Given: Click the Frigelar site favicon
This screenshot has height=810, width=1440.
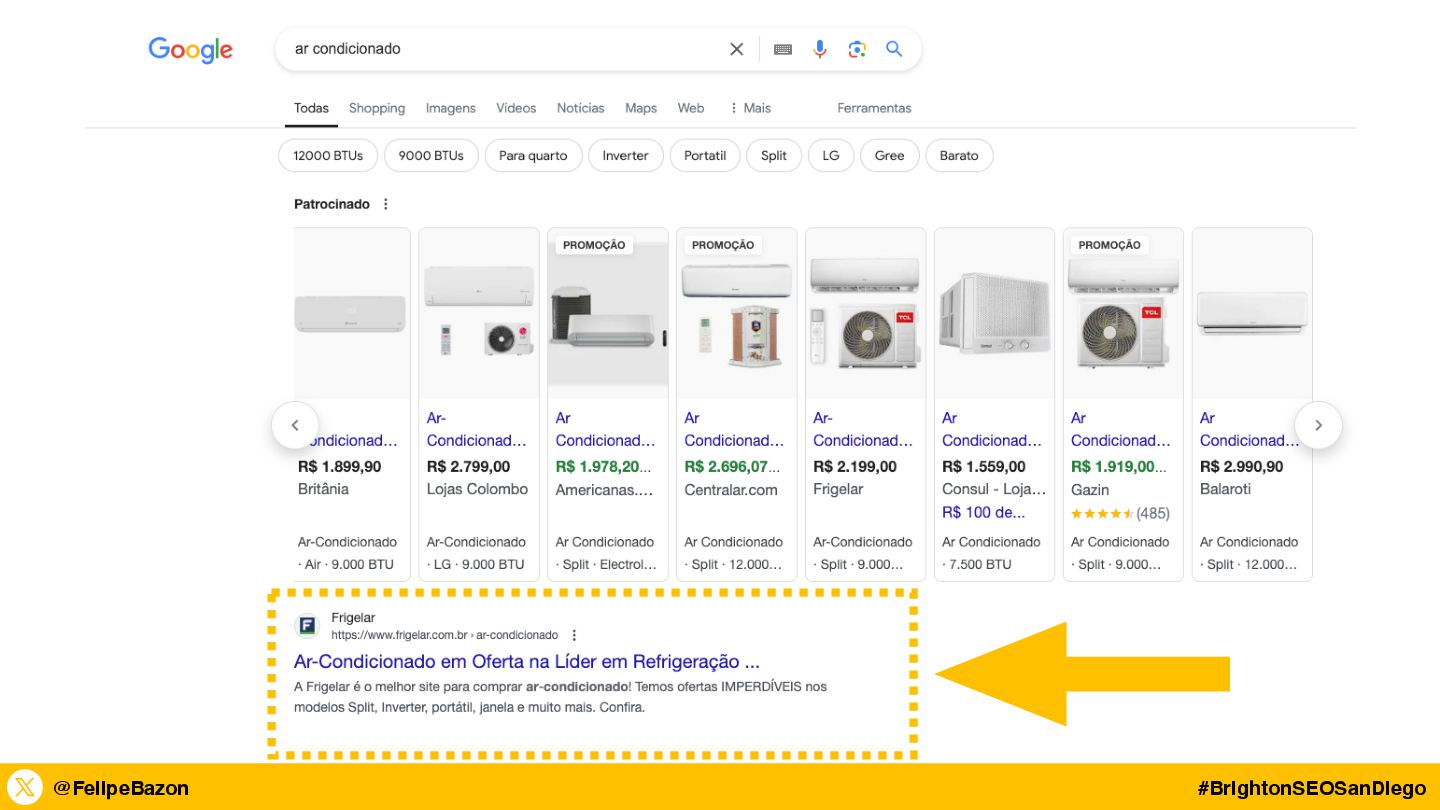Looking at the screenshot, I should pyautogui.click(x=307, y=626).
